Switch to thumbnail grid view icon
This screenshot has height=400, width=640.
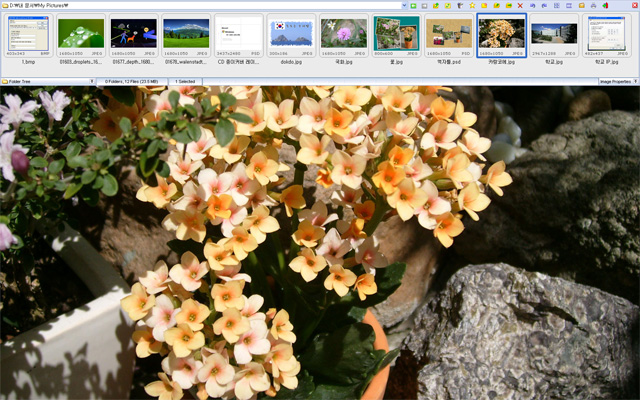click(557, 6)
